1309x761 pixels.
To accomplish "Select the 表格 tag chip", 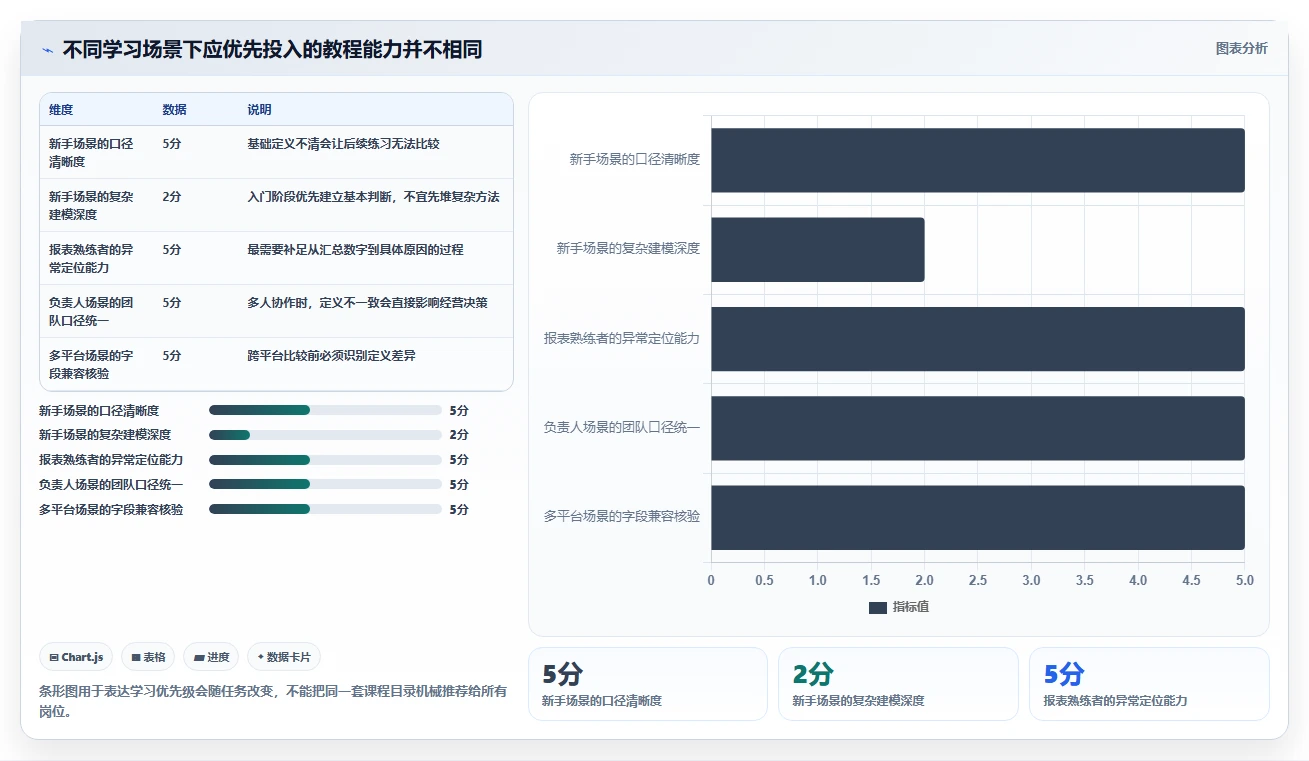I will [148, 657].
